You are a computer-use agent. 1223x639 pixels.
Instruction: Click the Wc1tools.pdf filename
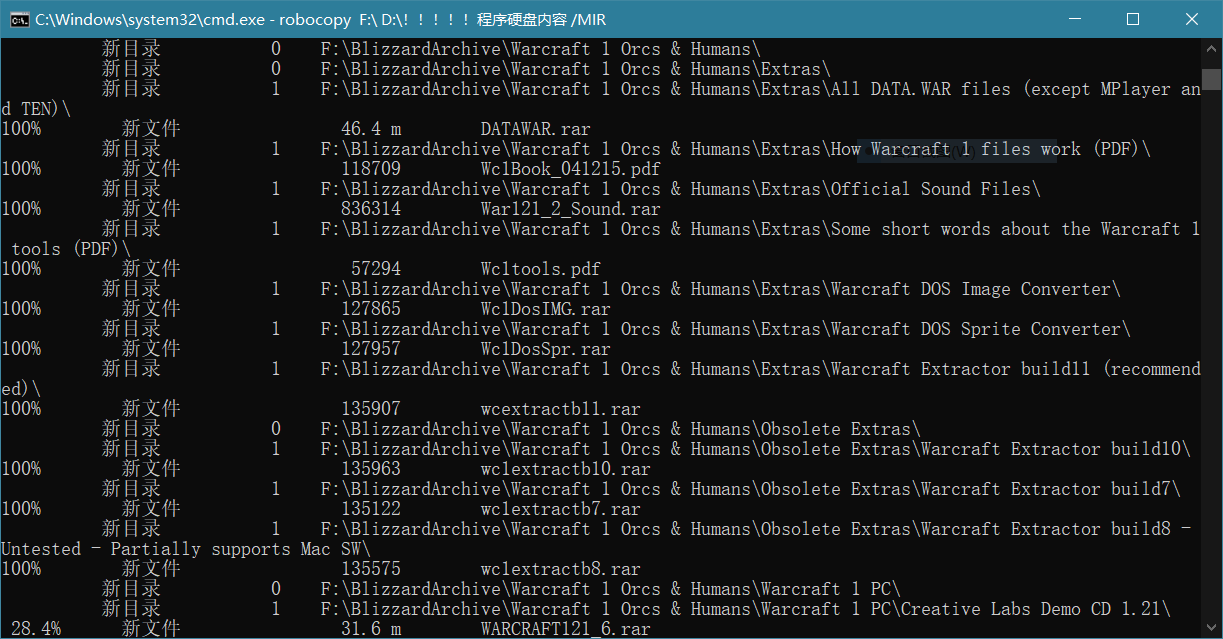pos(540,269)
